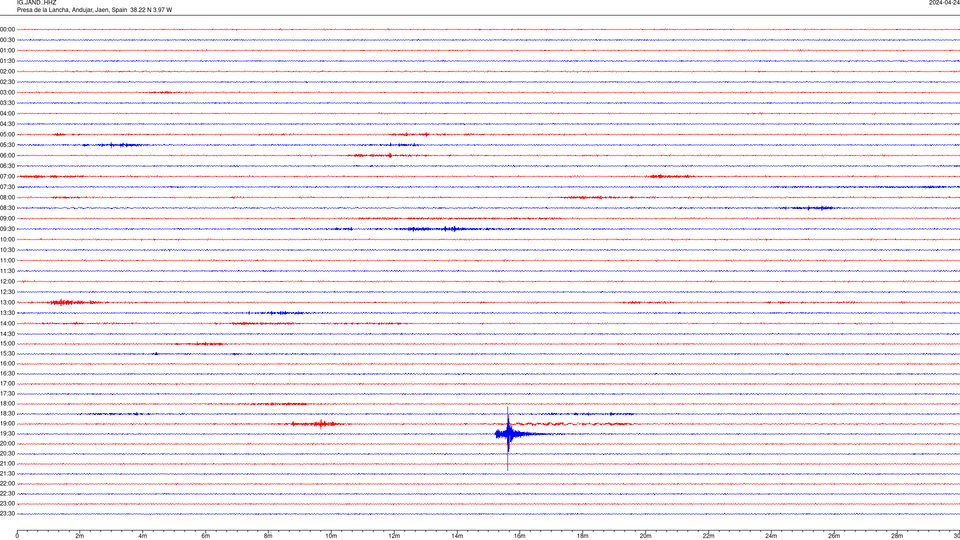Click the large blue earthquake spike on the 19:30 trace
Screen dimensions: 960x540
coord(508,434)
